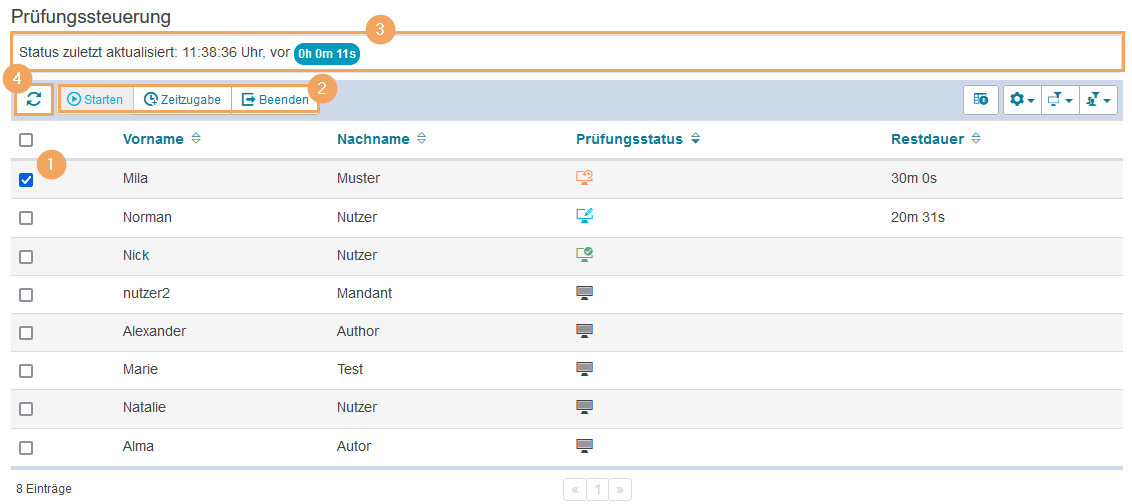Uncheck the checkbox for Mila Muster
This screenshot has width=1132, height=504.
(x=26, y=180)
